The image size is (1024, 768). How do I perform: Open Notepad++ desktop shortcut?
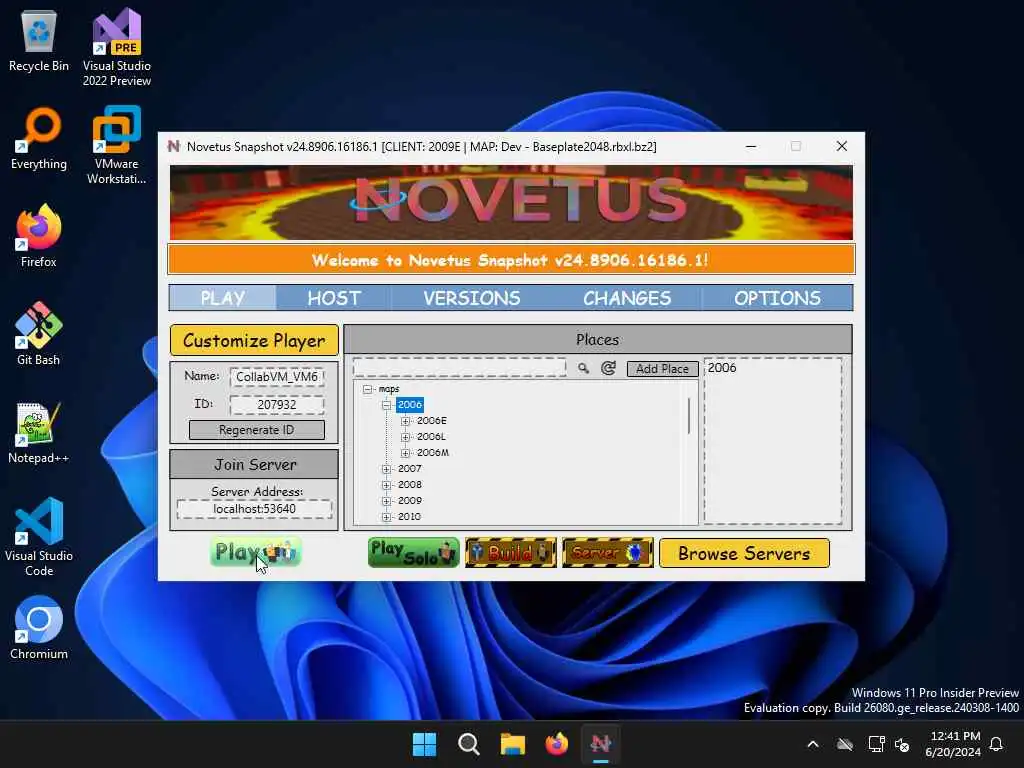pos(39,432)
